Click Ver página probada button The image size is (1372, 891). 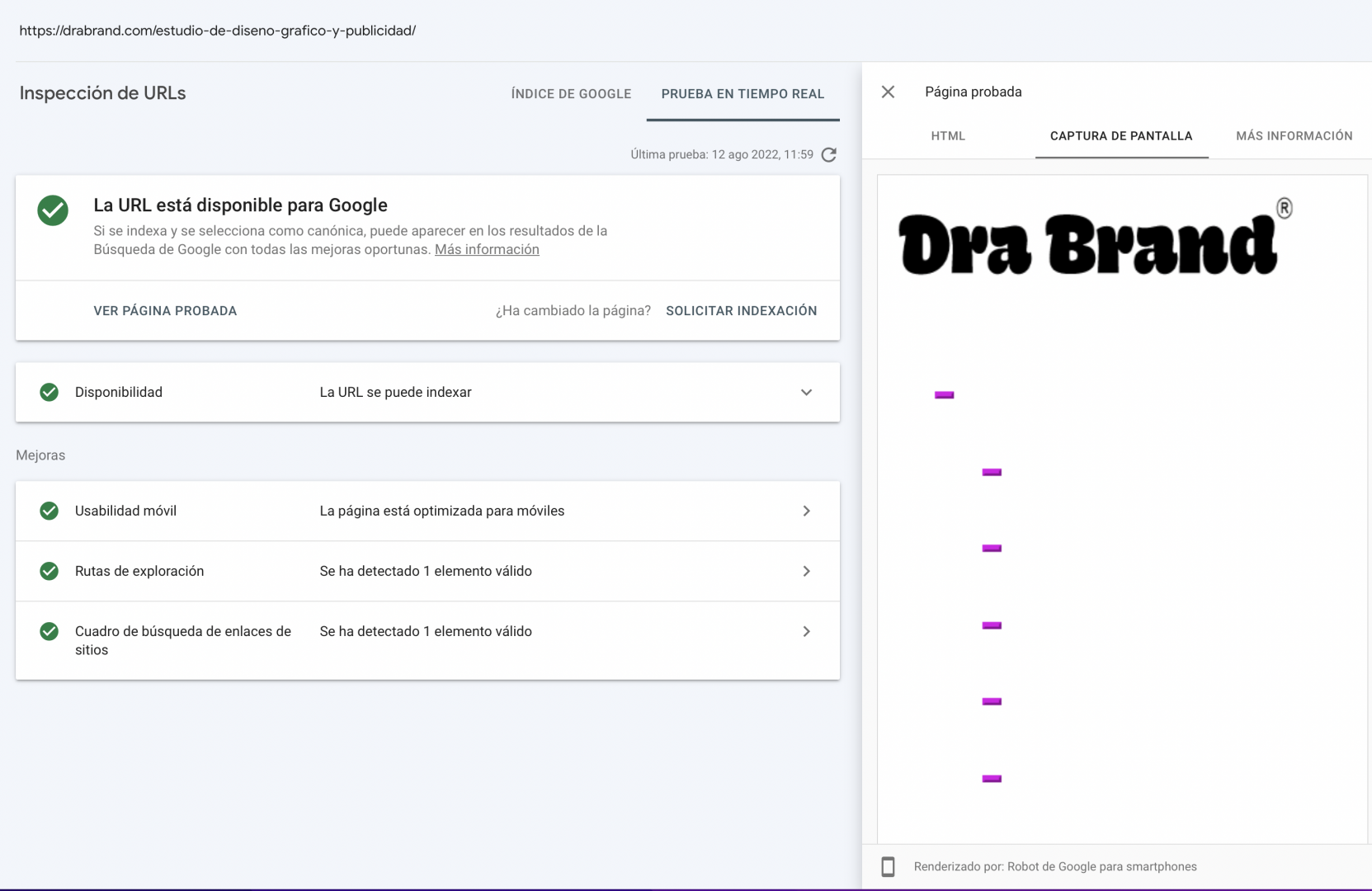pyautogui.click(x=165, y=311)
